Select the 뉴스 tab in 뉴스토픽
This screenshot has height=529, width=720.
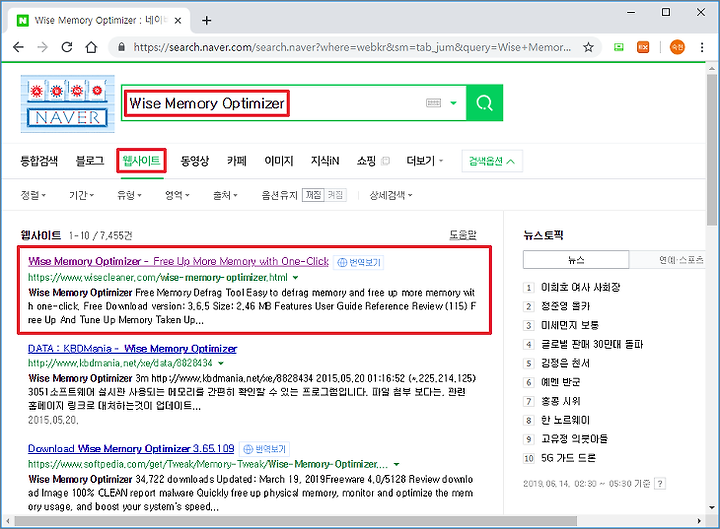tap(576, 260)
